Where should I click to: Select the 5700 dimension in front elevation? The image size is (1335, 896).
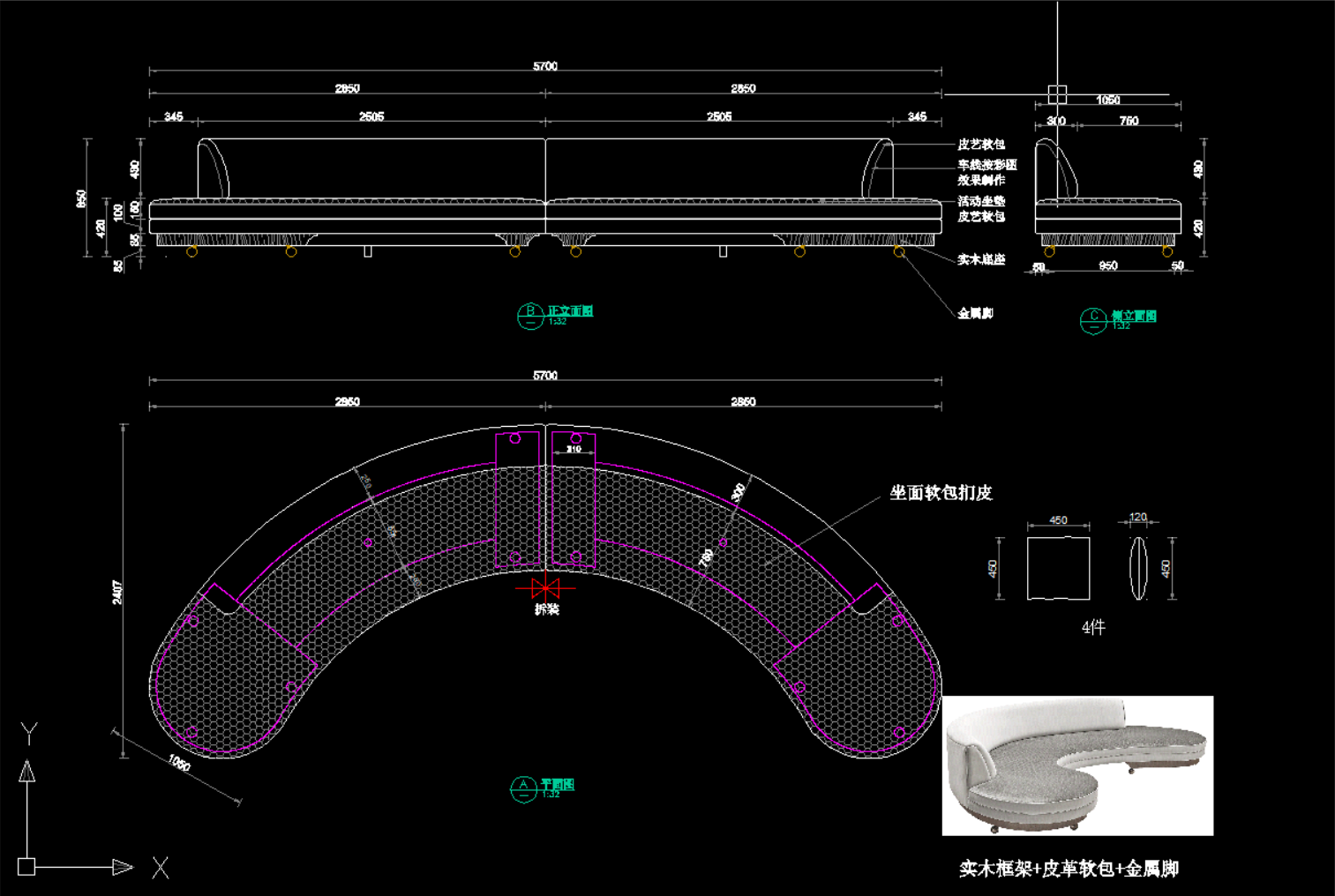(545, 66)
